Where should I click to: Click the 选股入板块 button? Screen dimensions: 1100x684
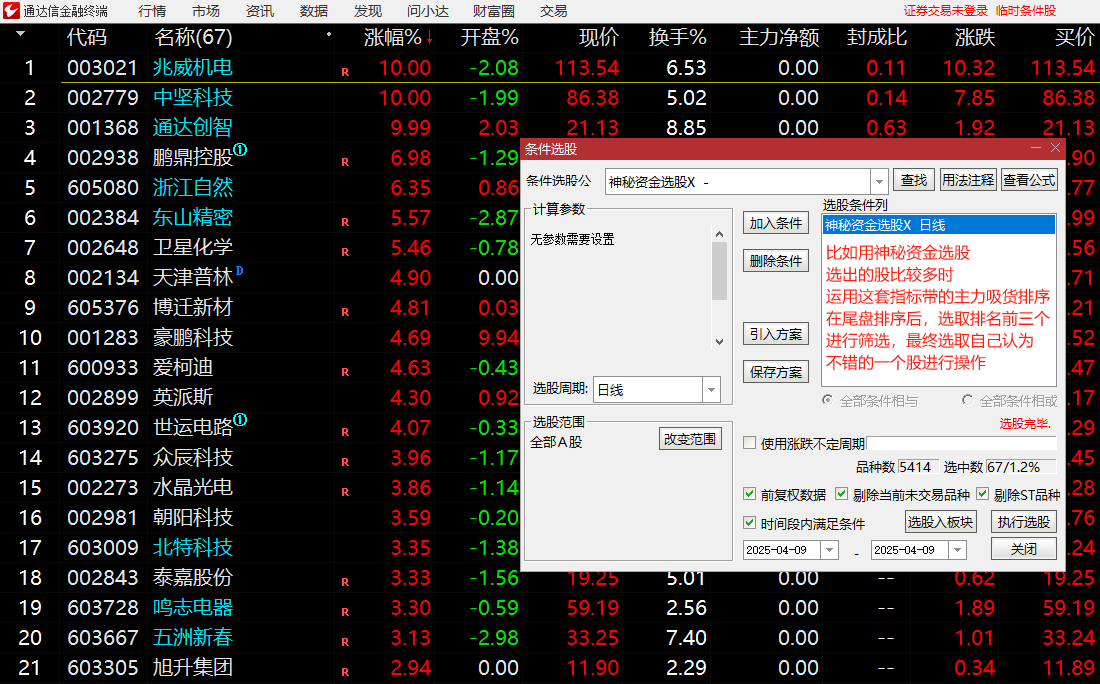940,522
